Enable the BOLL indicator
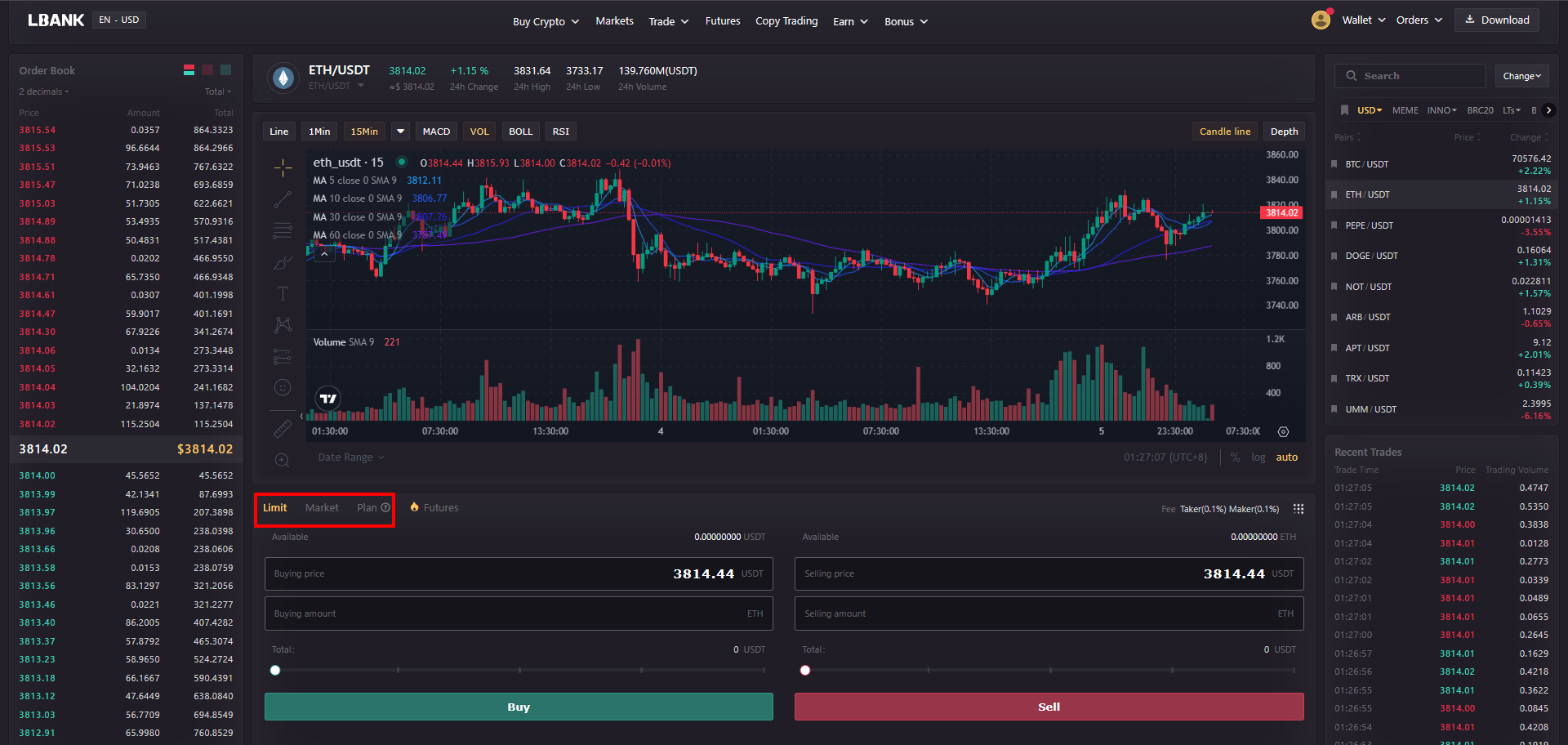Viewport: 1568px width, 745px height. click(520, 132)
